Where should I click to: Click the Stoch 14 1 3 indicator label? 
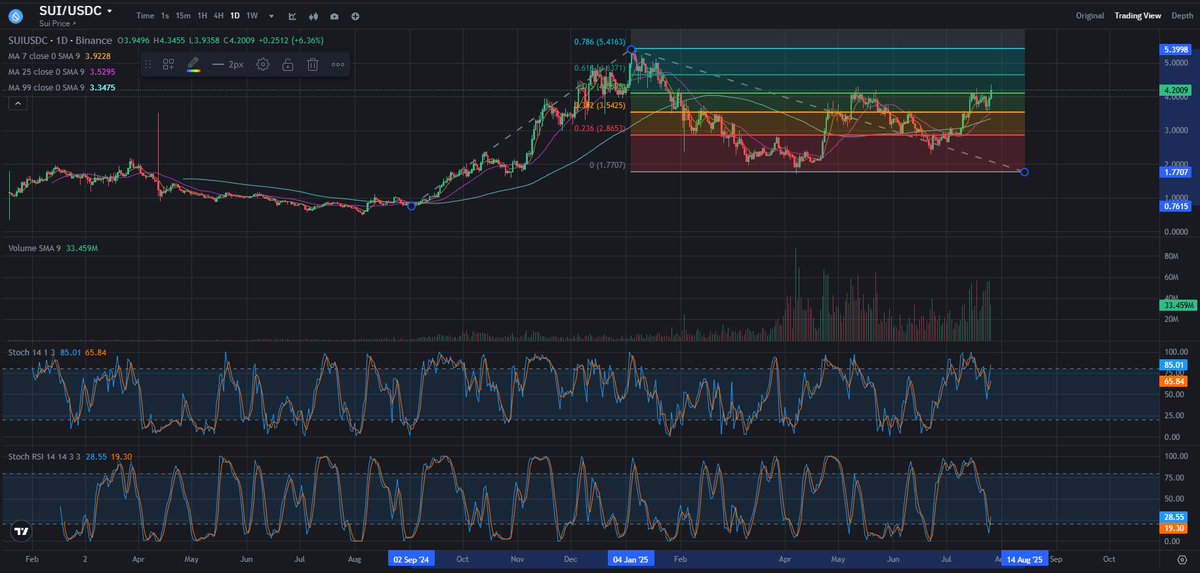[x=31, y=352]
